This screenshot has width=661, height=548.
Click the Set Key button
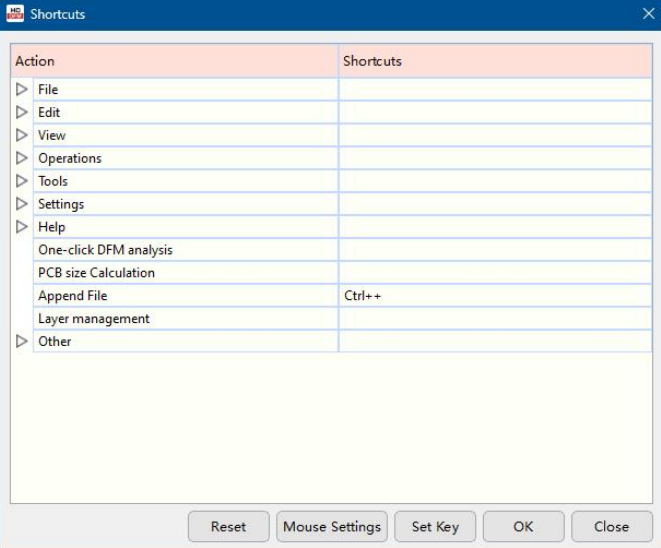point(435,527)
